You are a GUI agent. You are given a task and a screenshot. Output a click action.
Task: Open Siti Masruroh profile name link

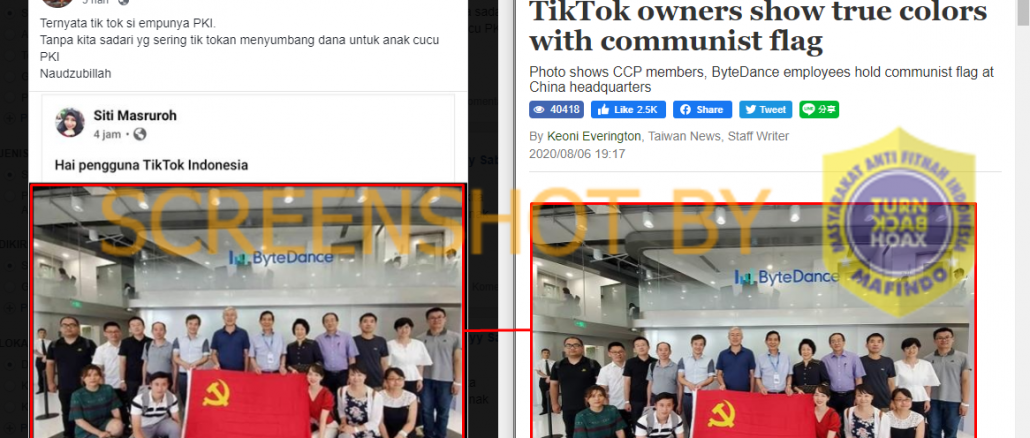click(135, 116)
